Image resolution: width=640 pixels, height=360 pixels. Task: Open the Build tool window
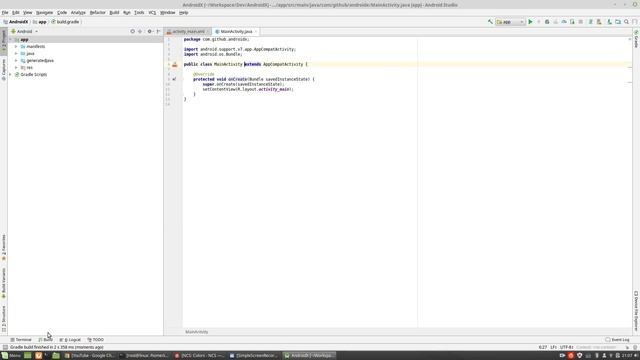pos(45,340)
